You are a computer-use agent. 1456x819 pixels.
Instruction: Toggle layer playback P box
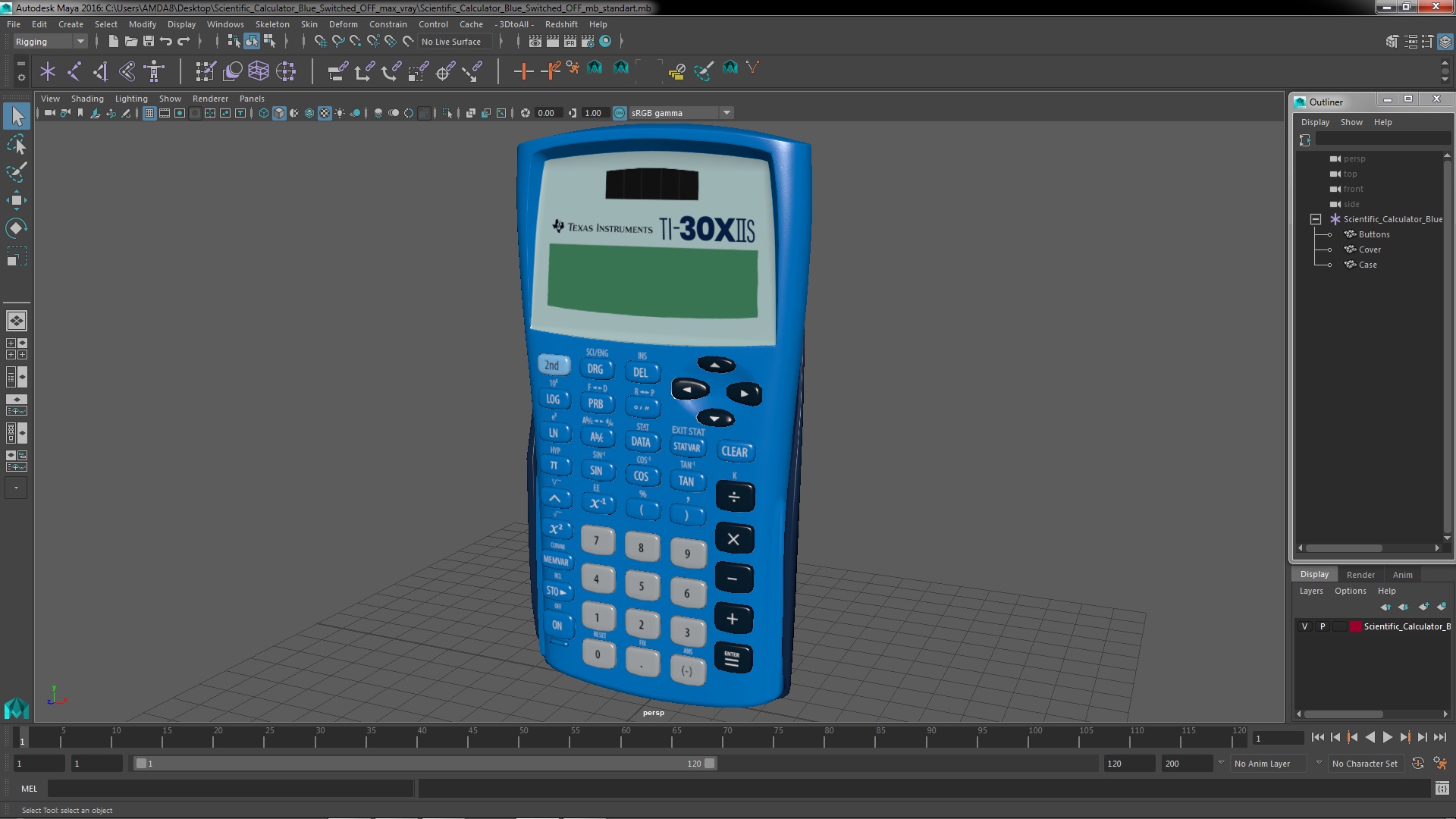click(x=1323, y=626)
